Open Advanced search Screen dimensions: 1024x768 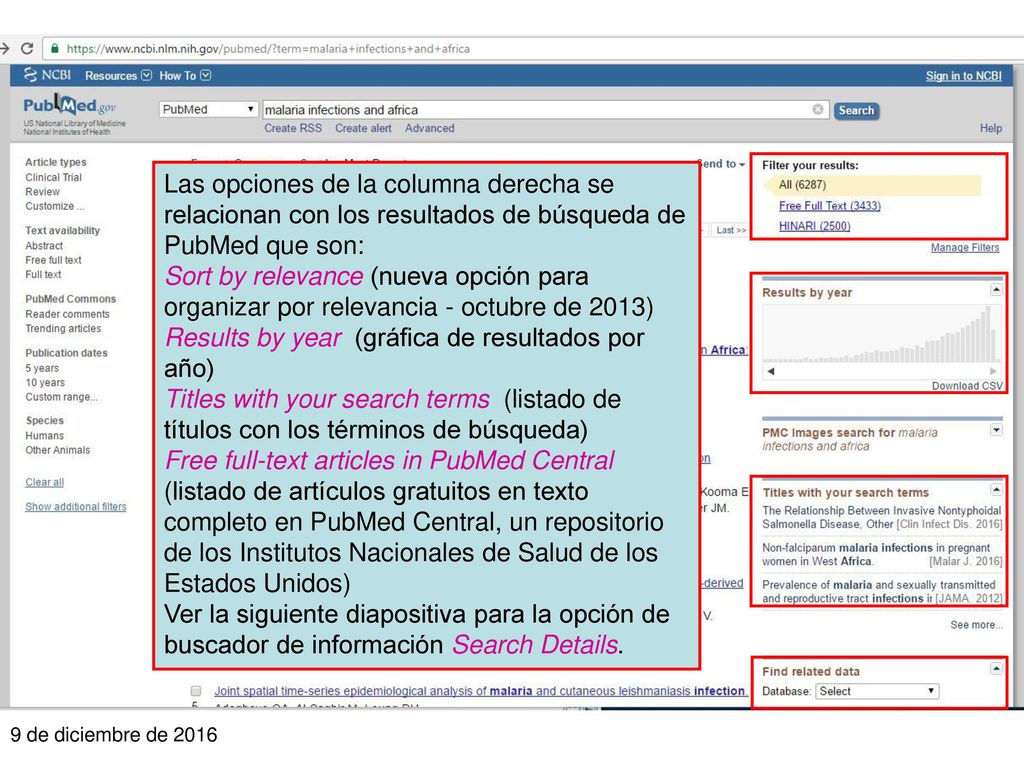tap(430, 129)
